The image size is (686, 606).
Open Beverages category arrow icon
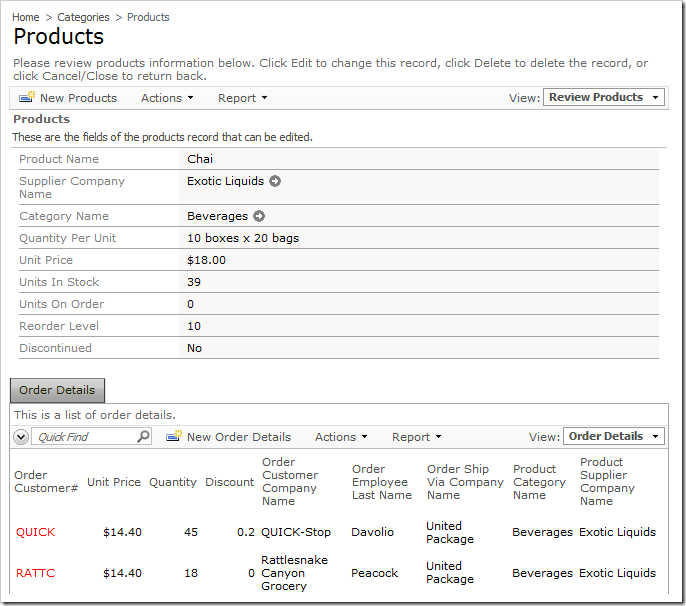click(259, 216)
